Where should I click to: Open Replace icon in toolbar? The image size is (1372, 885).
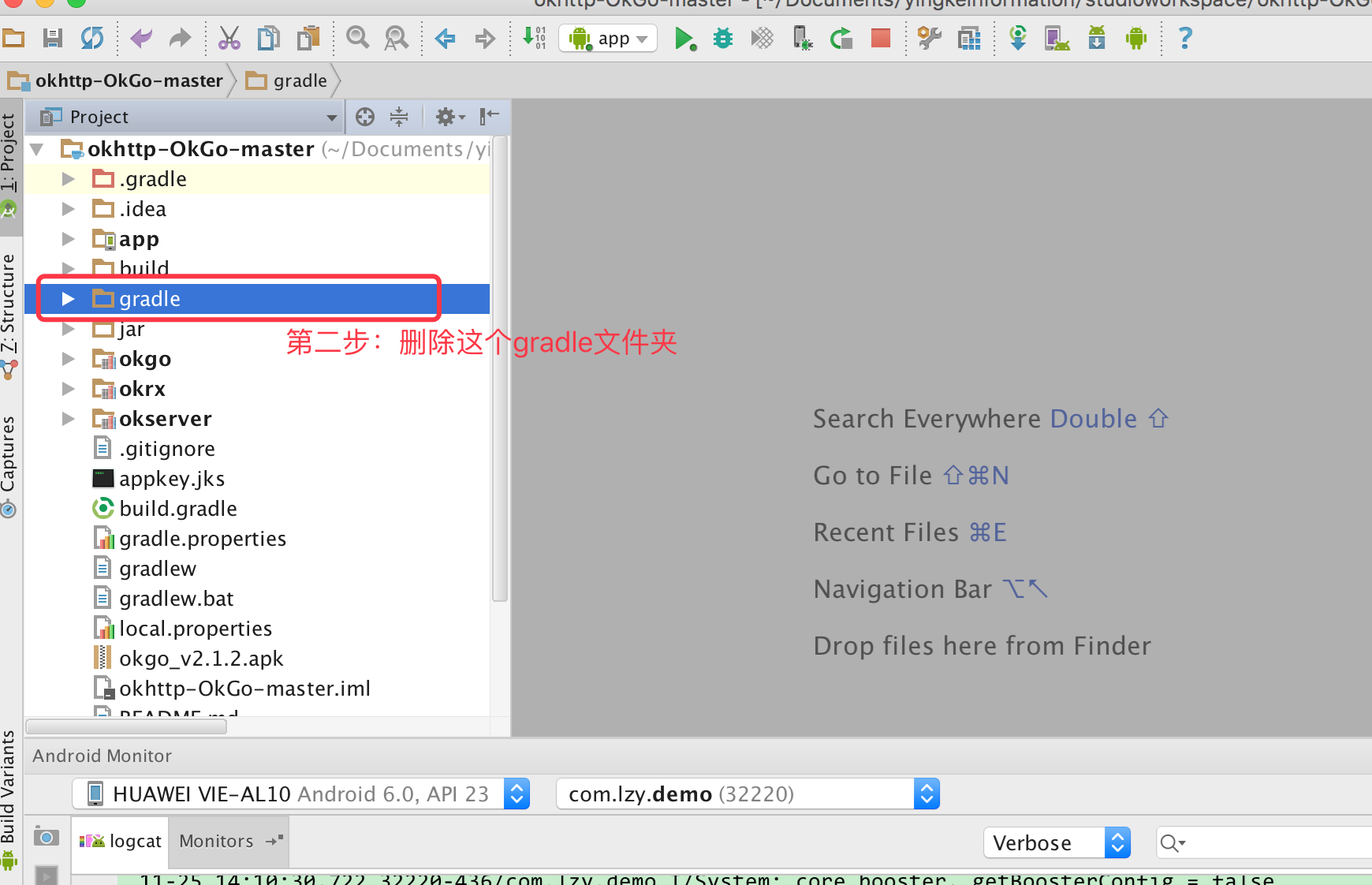coord(397,38)
